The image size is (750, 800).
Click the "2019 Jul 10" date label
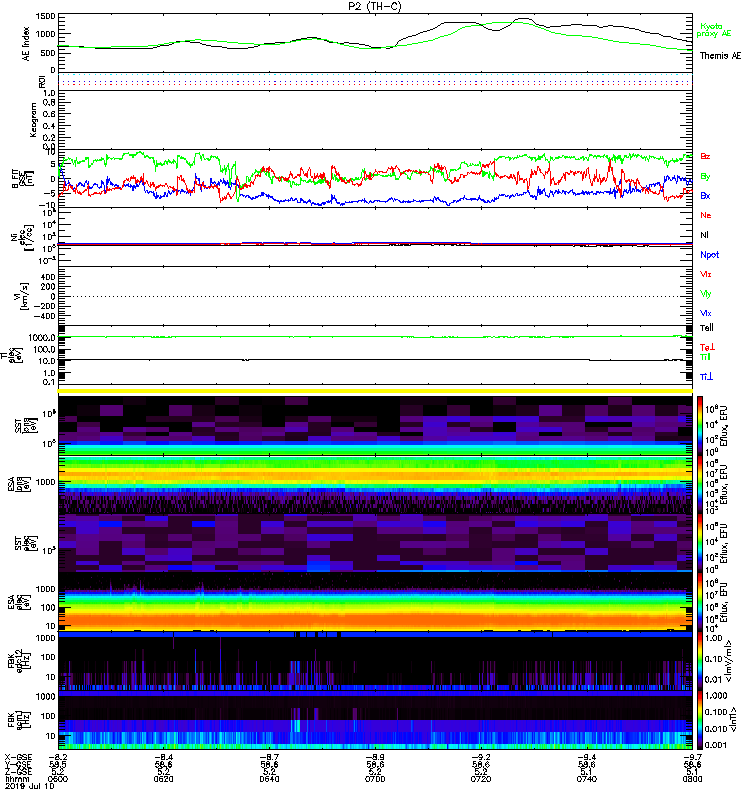[x=30, y=786]
